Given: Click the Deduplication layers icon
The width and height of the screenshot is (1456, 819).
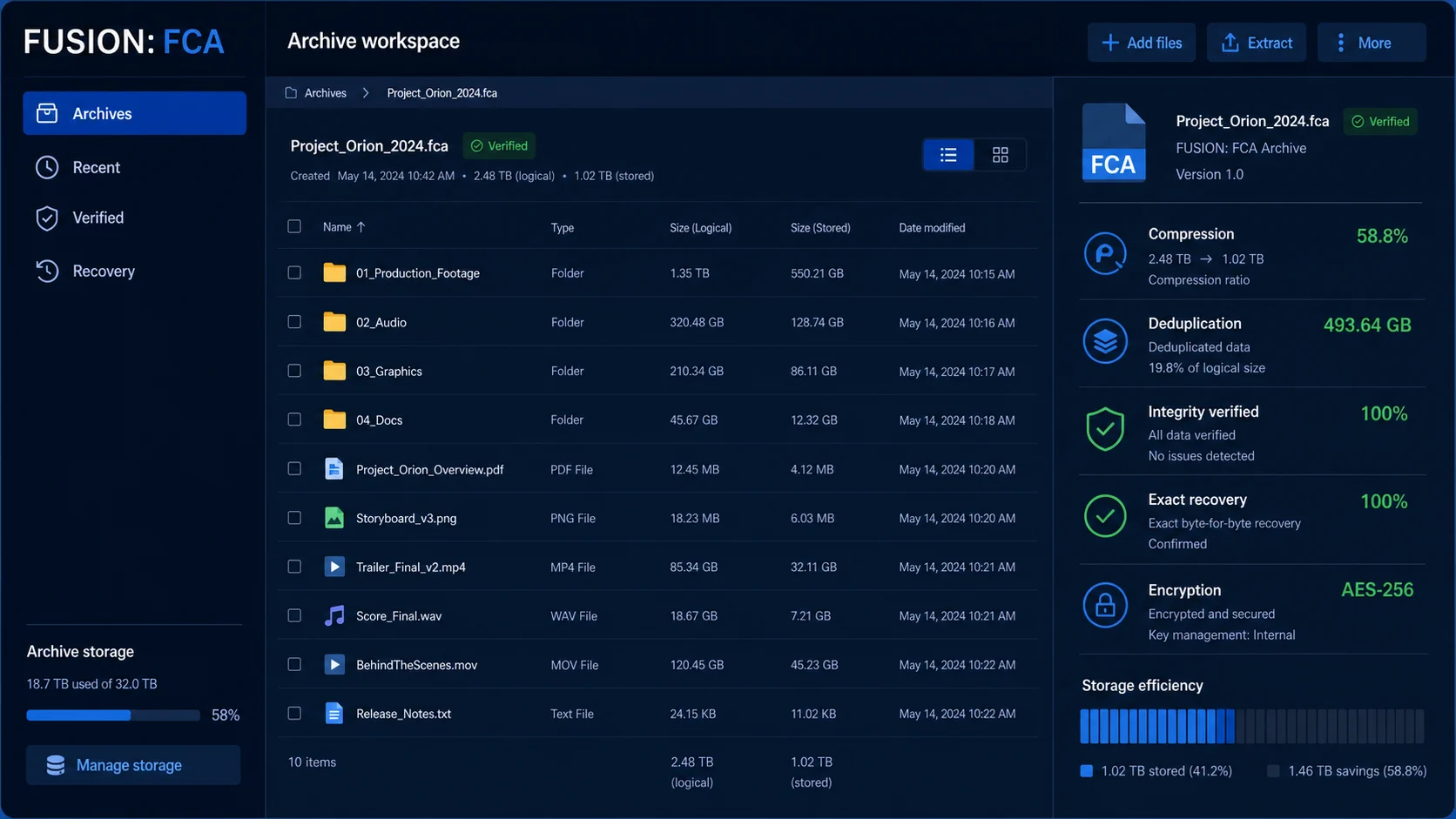Looking at the screenshot, I should click(1105, 341).
